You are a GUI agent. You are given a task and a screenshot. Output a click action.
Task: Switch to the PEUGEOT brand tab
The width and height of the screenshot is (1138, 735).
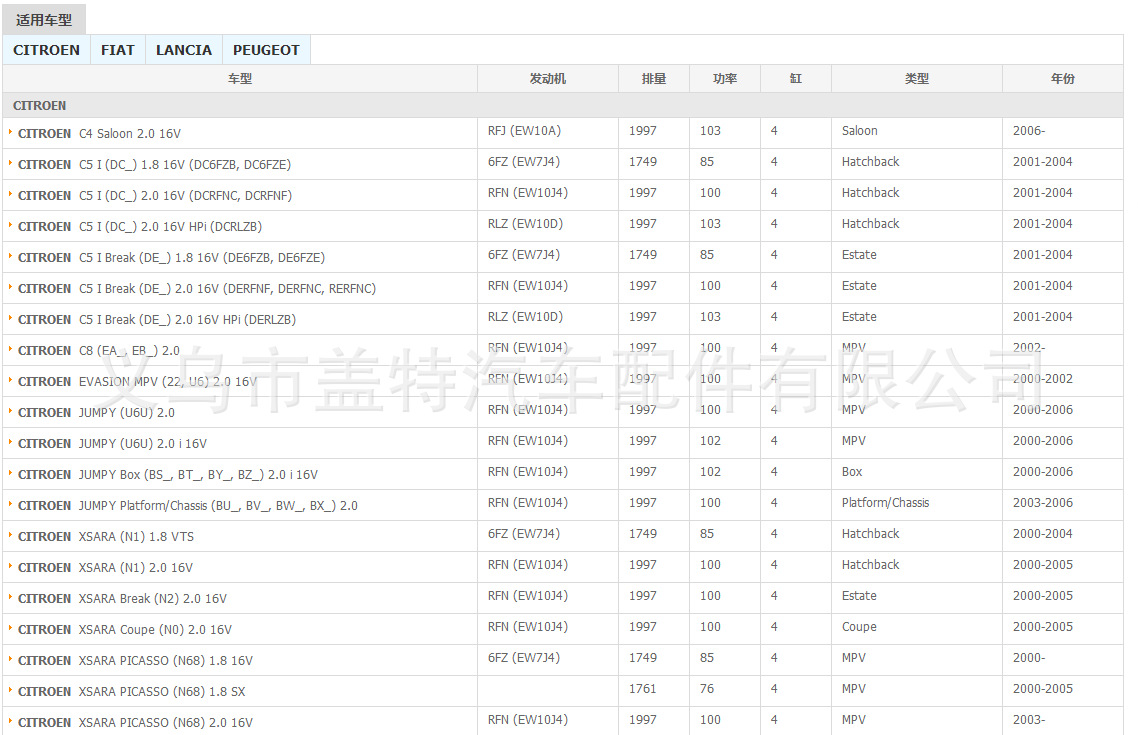point(266,50)
